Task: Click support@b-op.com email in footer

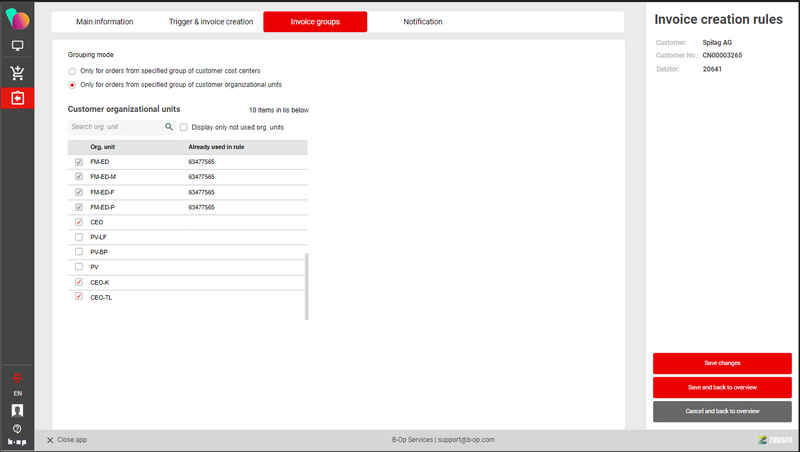Action: (466, 440)
